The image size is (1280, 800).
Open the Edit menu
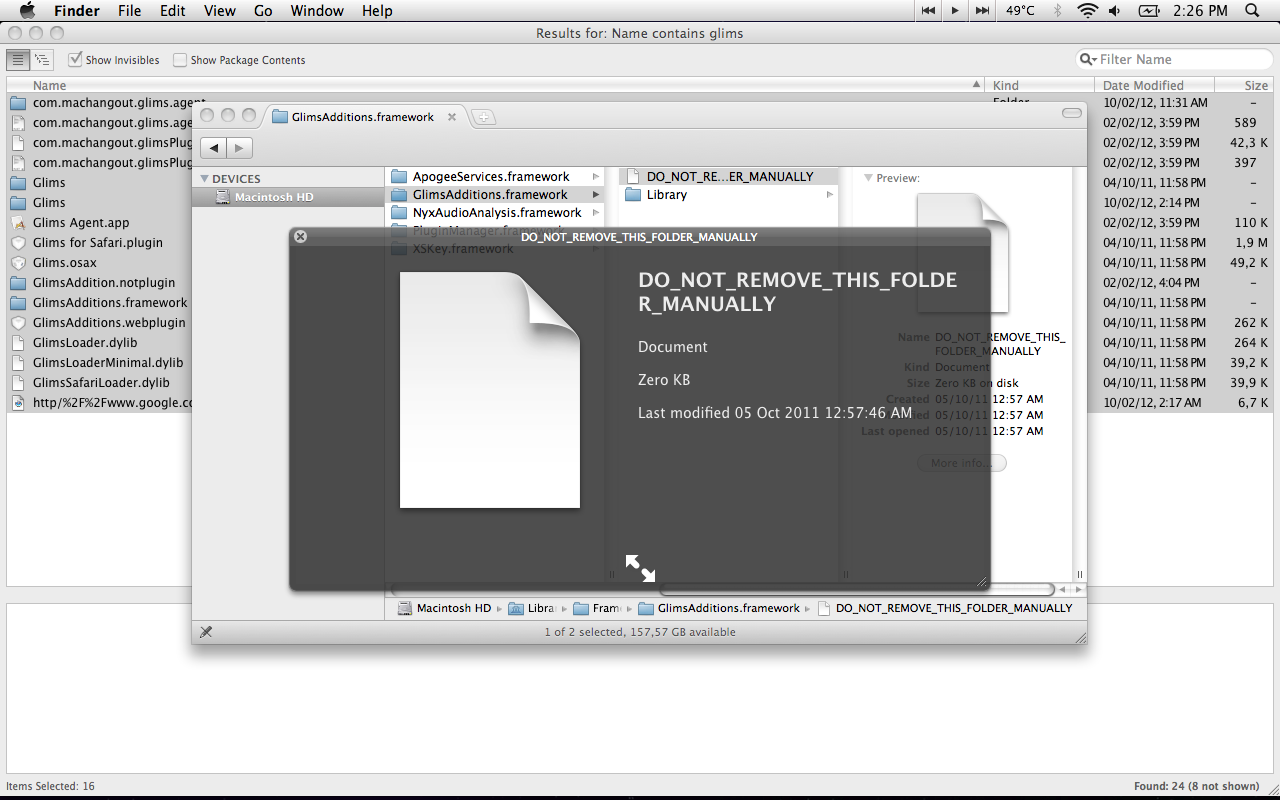[173, 11]
